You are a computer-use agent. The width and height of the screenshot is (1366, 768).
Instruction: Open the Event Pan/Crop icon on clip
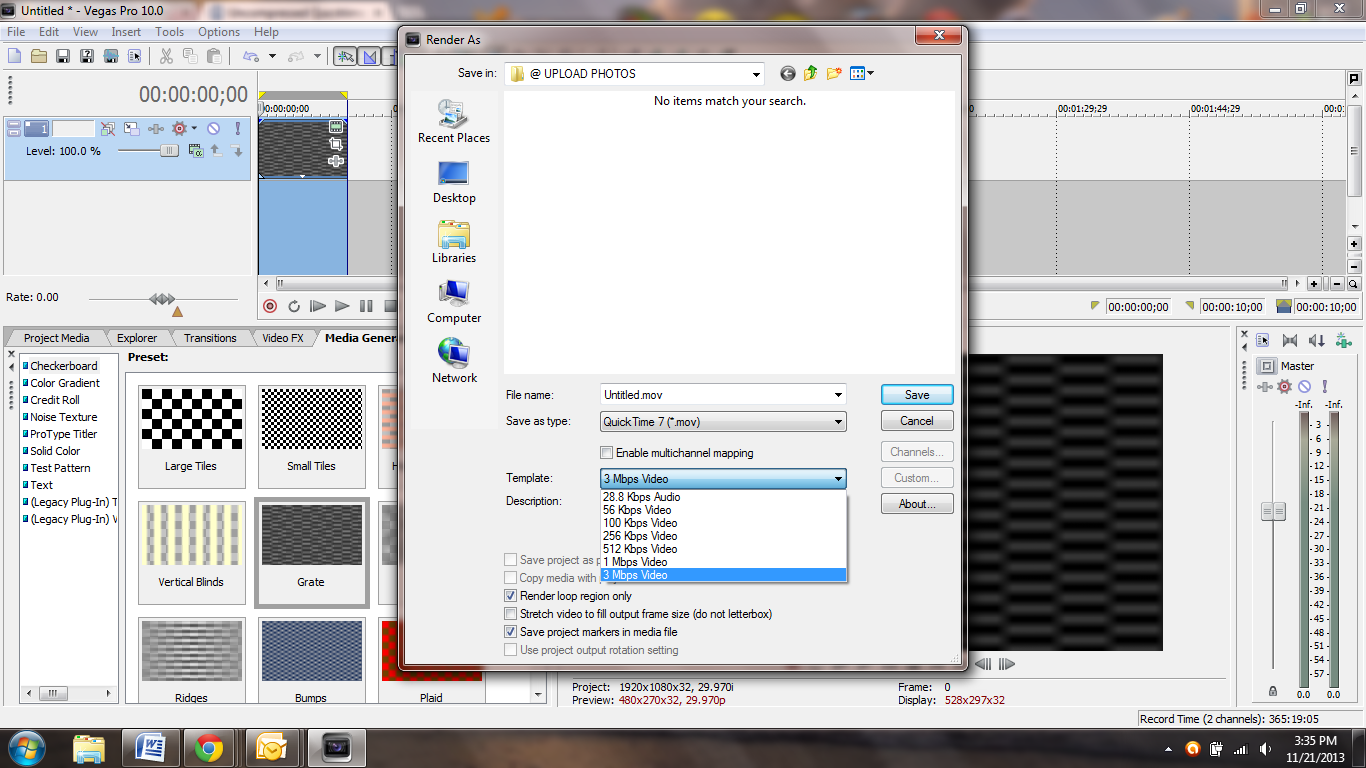(336, 144)
